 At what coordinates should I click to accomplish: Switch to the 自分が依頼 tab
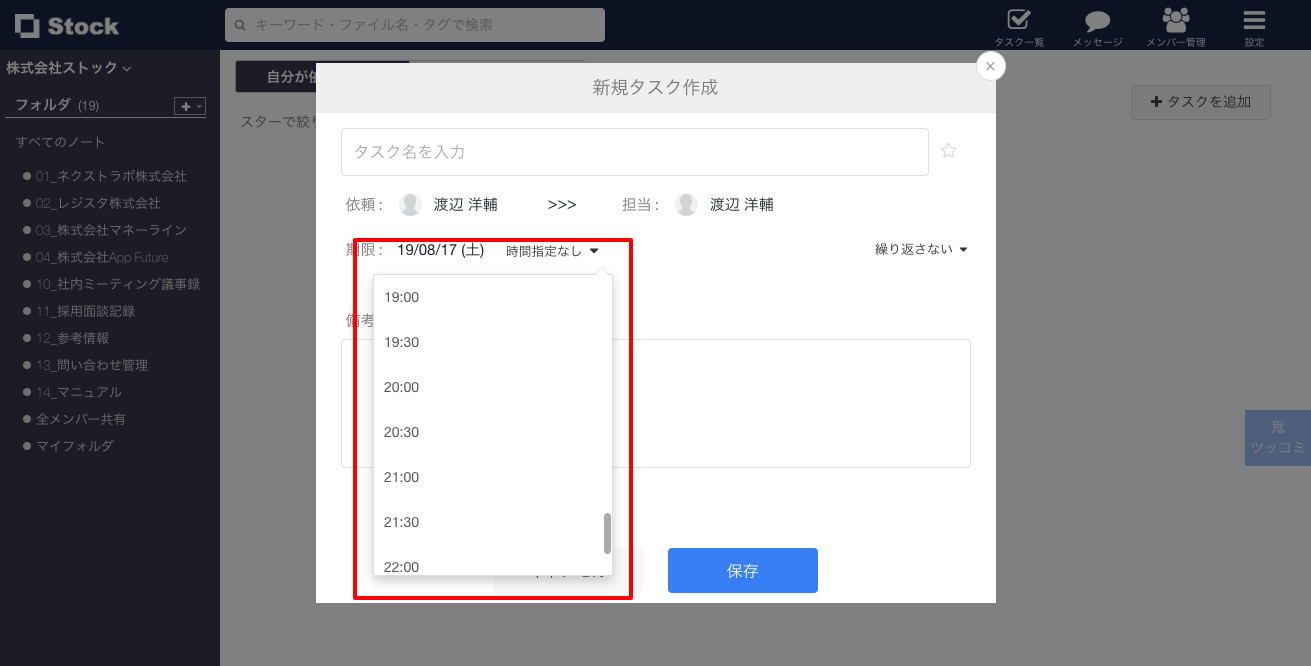[x=290, y=76]
